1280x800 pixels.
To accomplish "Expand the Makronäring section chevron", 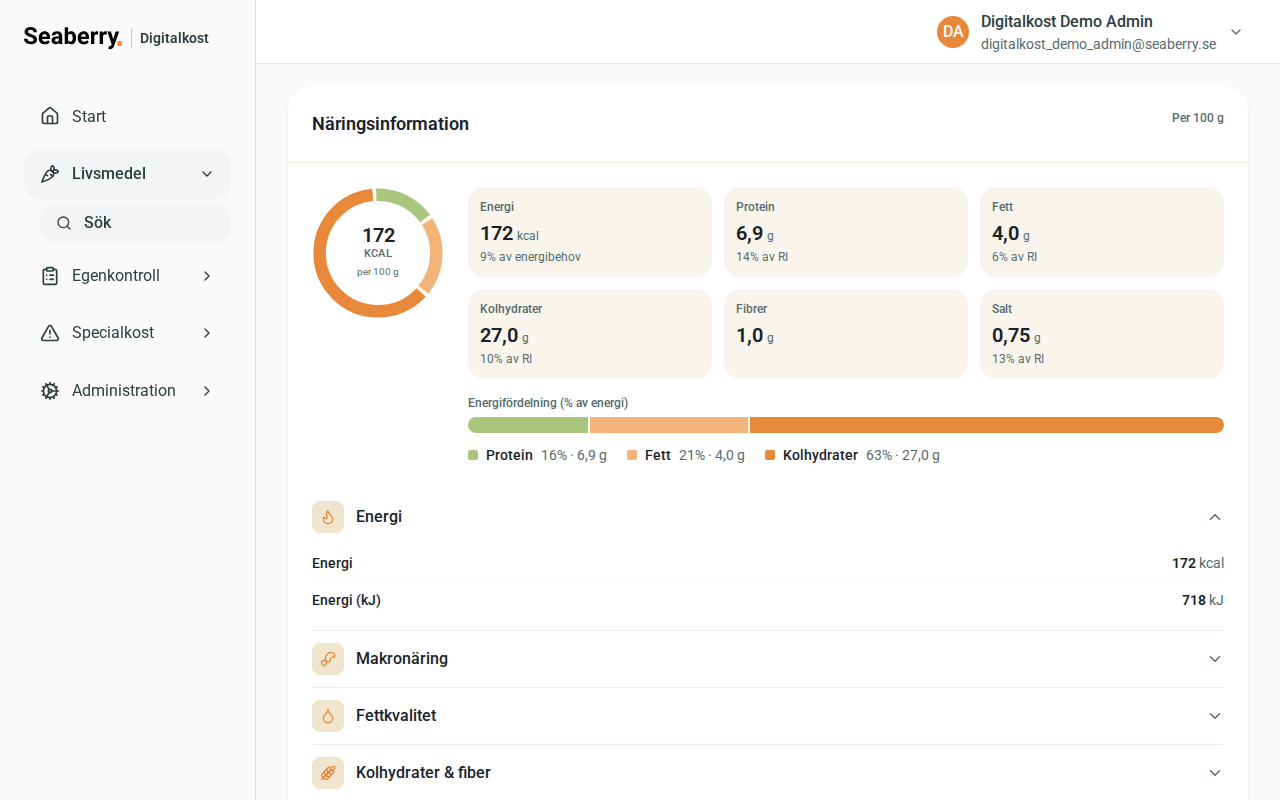I will click(x=1215, y=659).
